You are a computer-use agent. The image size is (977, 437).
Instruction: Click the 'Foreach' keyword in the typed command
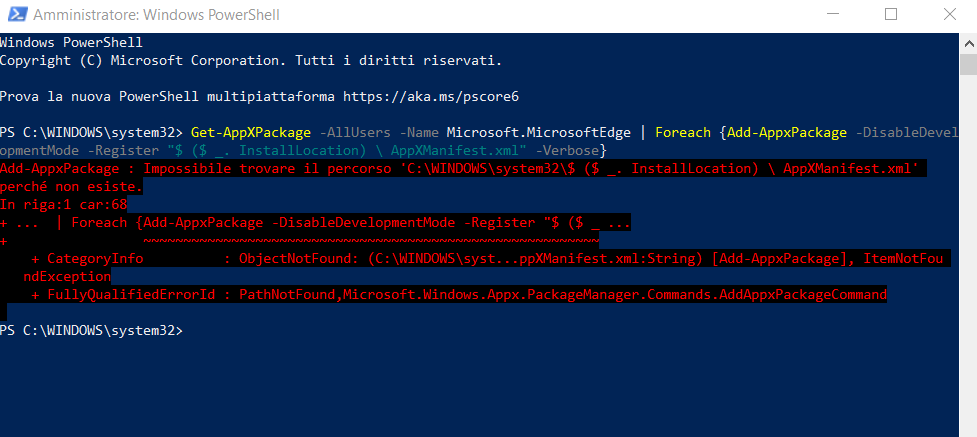pyautogui.click(x=683, y=132)
